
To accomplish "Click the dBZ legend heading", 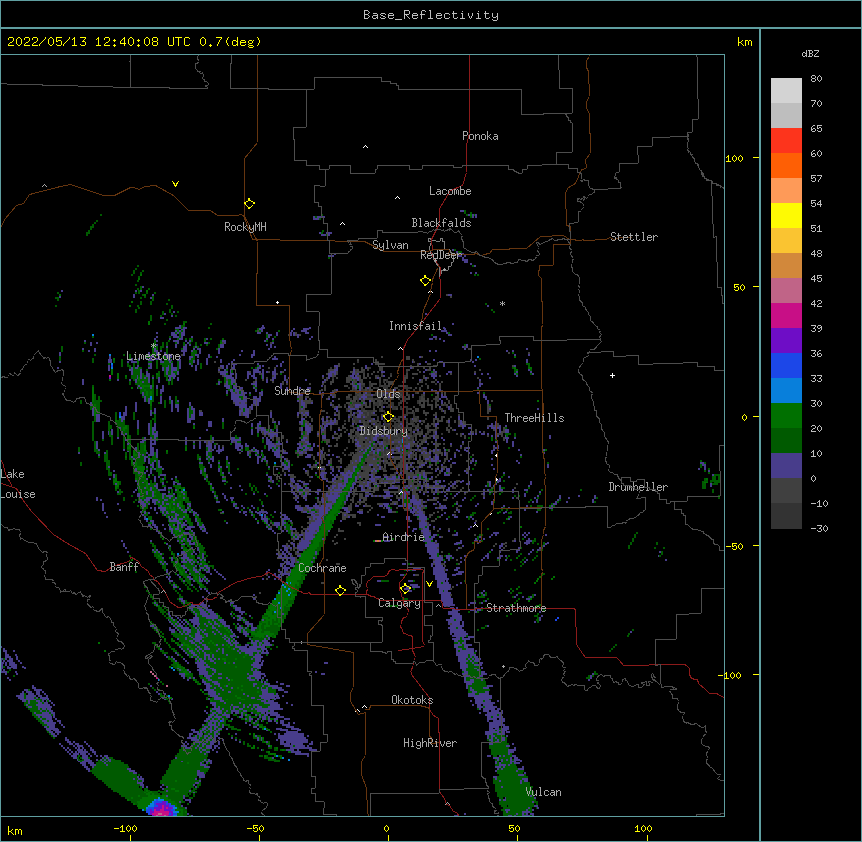I will (x=810, y=53).
